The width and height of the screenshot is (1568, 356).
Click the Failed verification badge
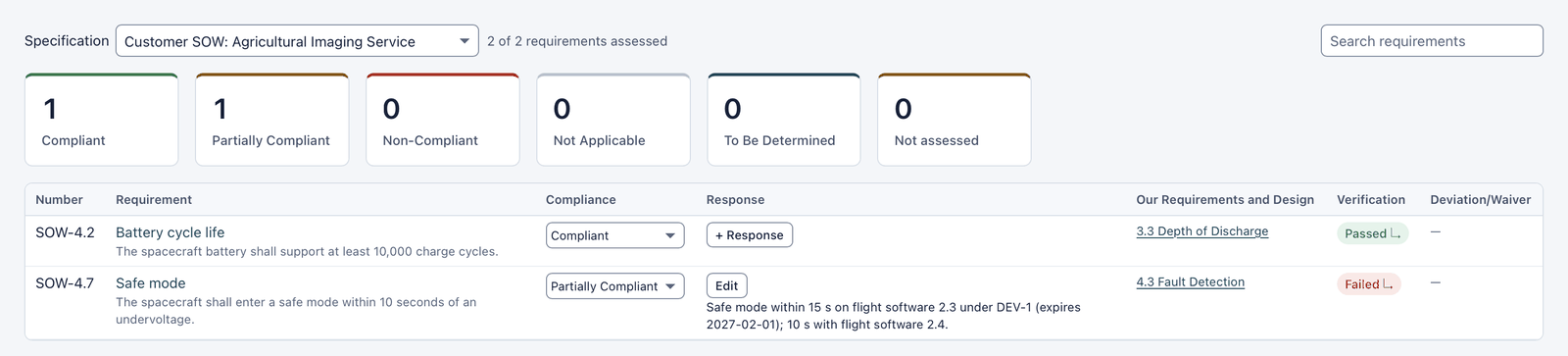[x=1369, y=284]
